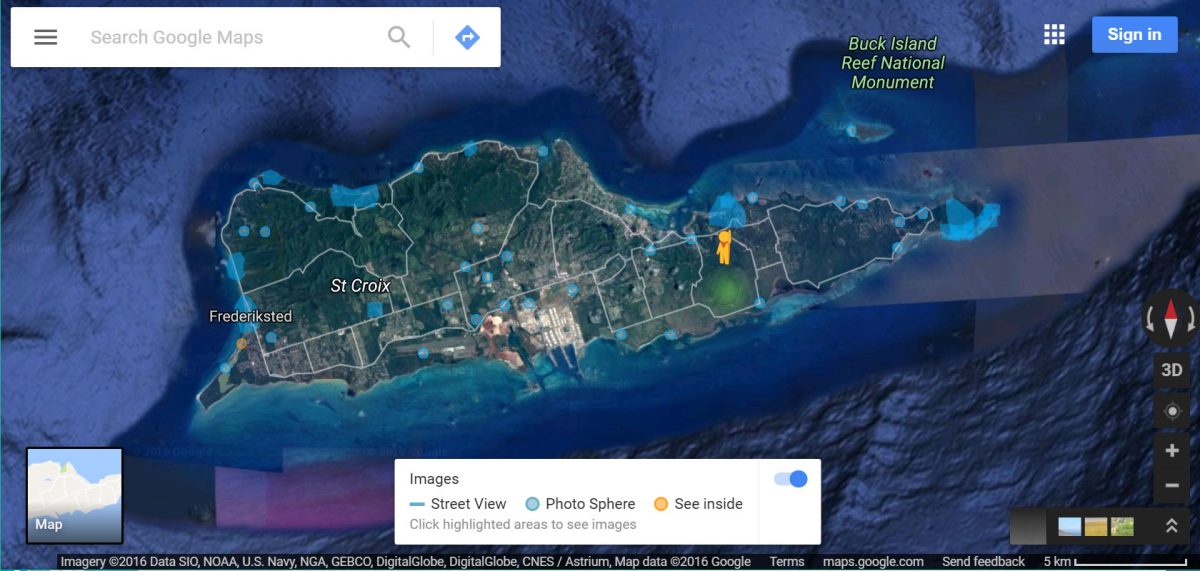Click the Frederiksted town label

250,316
